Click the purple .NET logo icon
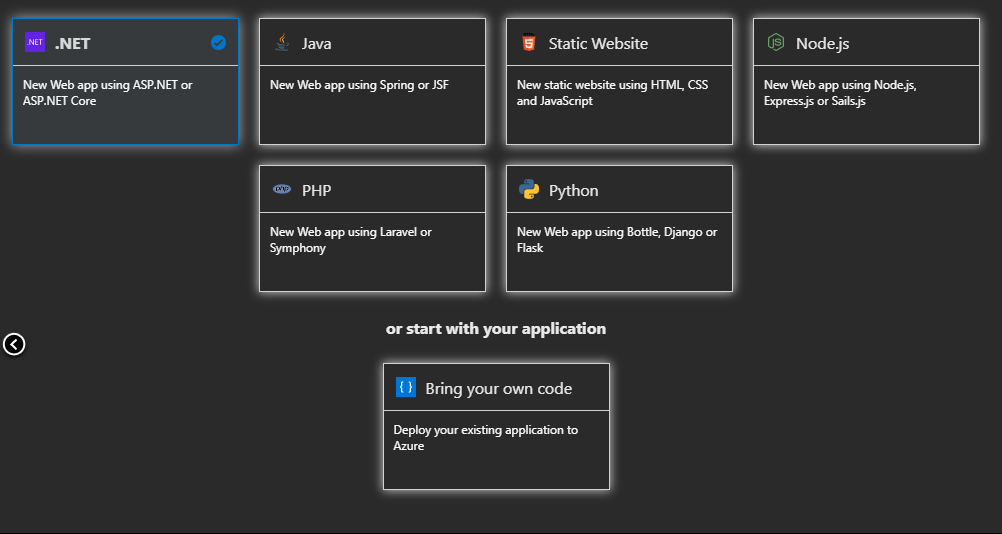This screenshot has height=534, width=1002. 35,42
